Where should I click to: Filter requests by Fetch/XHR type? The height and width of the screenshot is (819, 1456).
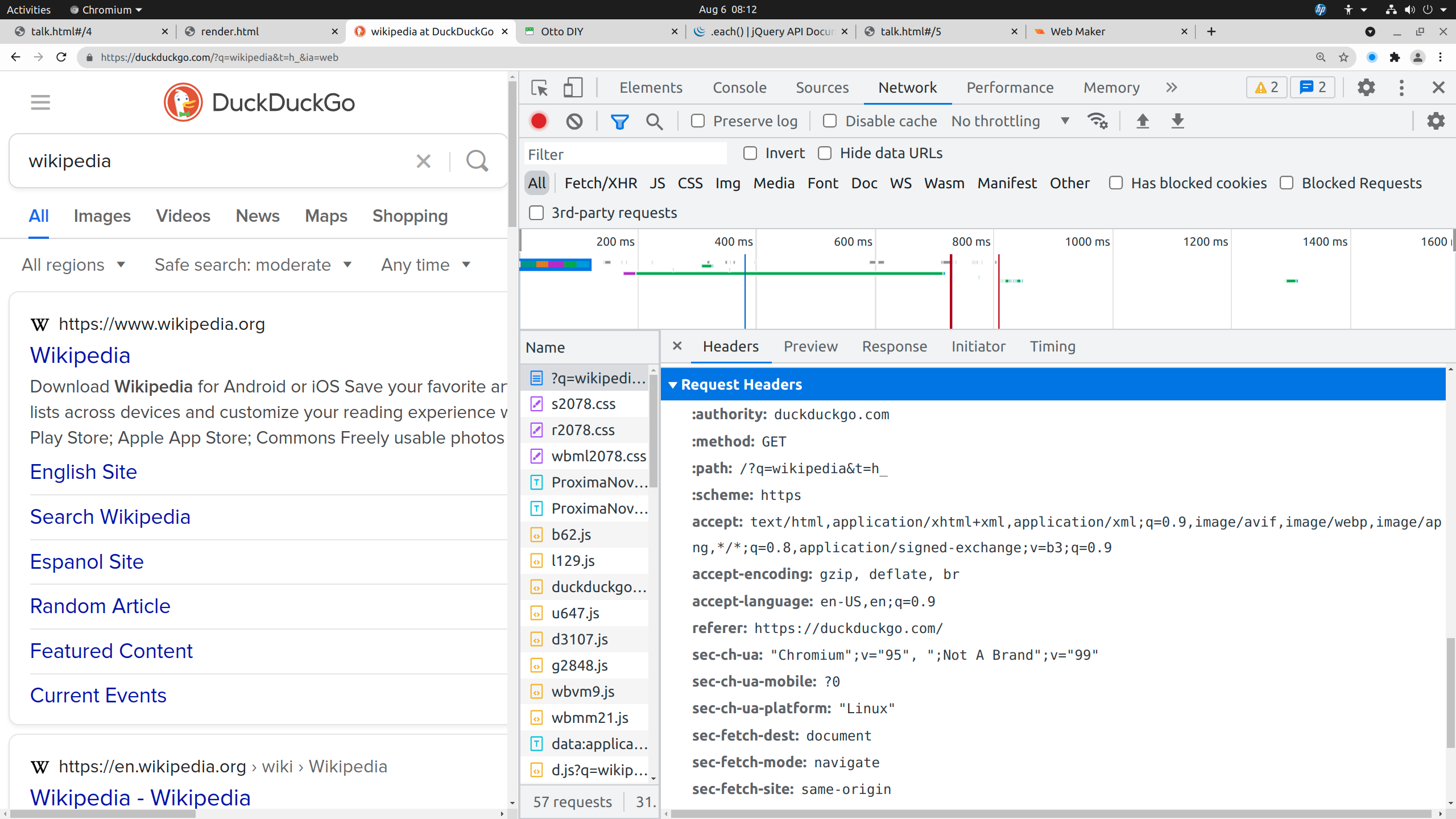[x=601, y=183]
